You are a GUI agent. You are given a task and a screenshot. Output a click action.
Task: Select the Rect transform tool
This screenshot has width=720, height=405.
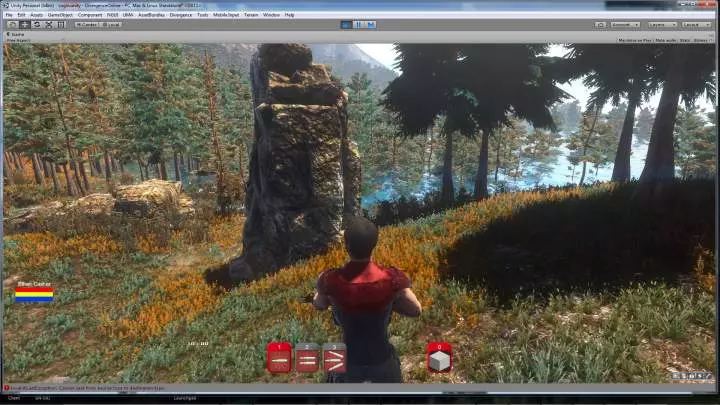point(61,24)
